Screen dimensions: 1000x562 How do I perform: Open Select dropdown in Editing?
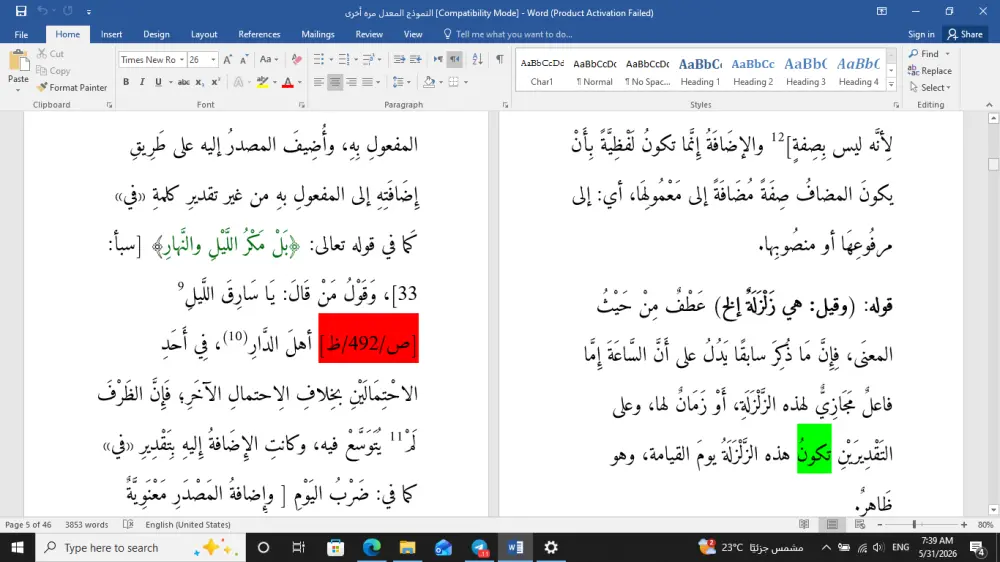coord(931,87)
